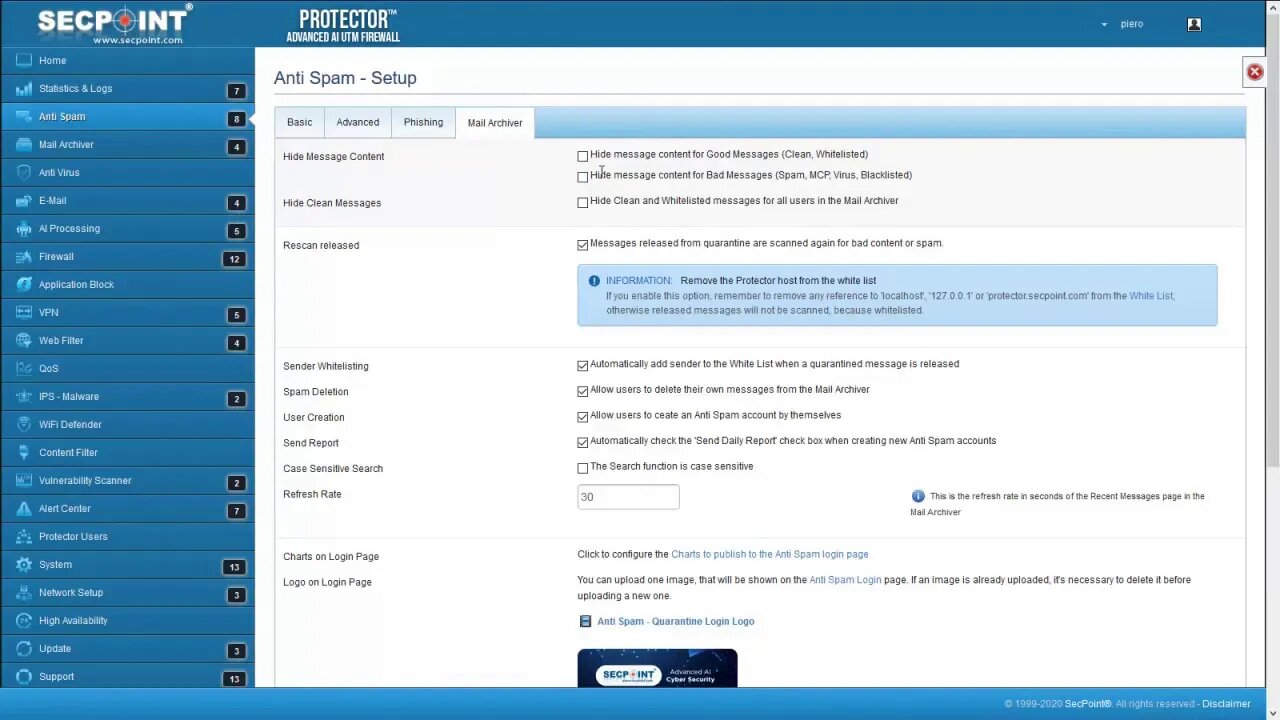Screen dimensions: 1280x720
Task: Click the Vulnerability Scanner icon
Action: [x=24, y=480]
